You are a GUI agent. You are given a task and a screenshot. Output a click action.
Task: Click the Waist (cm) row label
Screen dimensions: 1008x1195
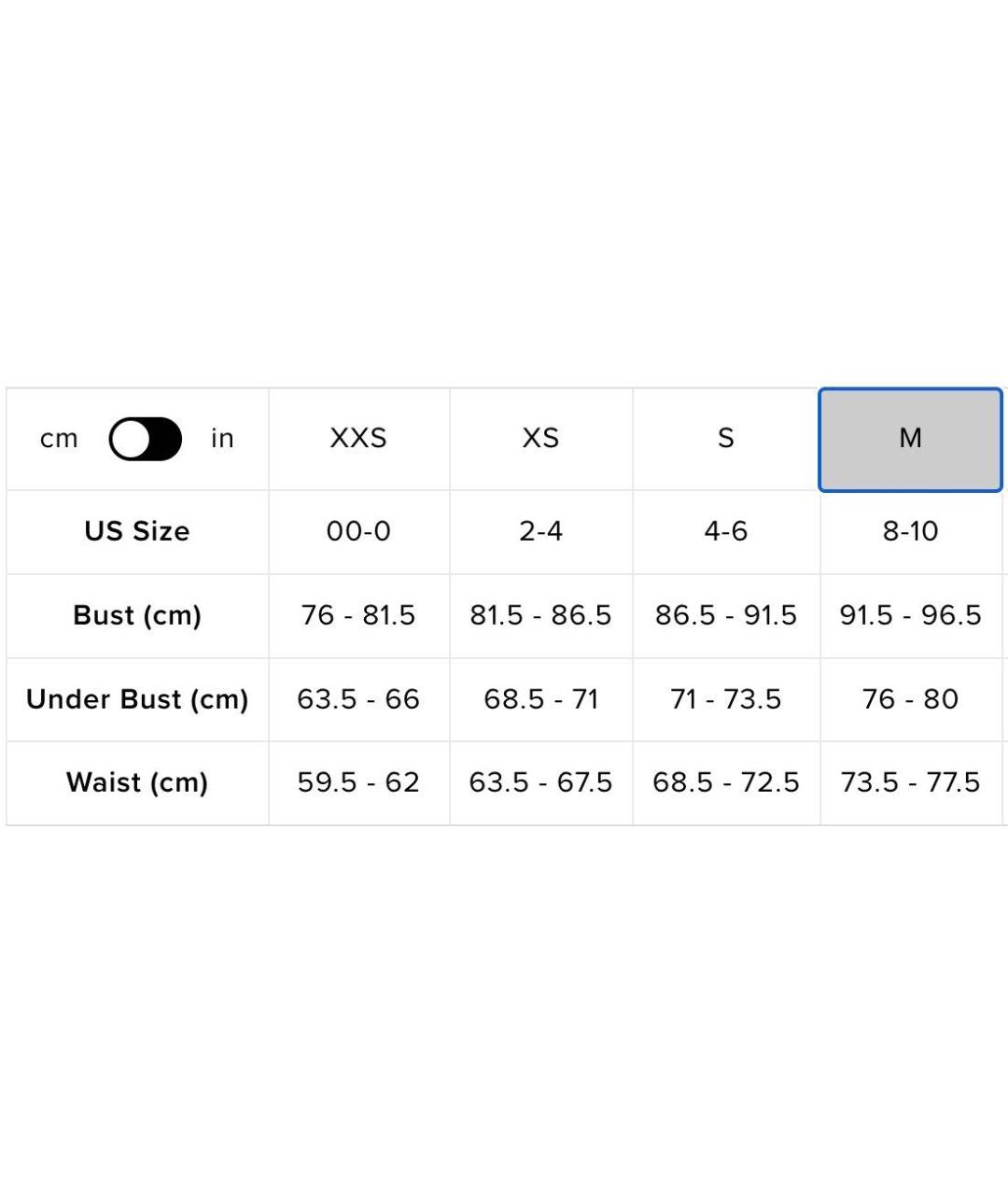137,782
